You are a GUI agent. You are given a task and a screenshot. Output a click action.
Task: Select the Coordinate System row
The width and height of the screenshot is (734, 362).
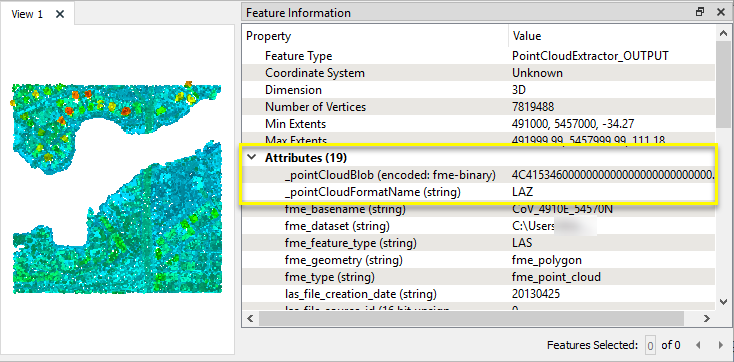pyautogui.click(x=479, y=73)
